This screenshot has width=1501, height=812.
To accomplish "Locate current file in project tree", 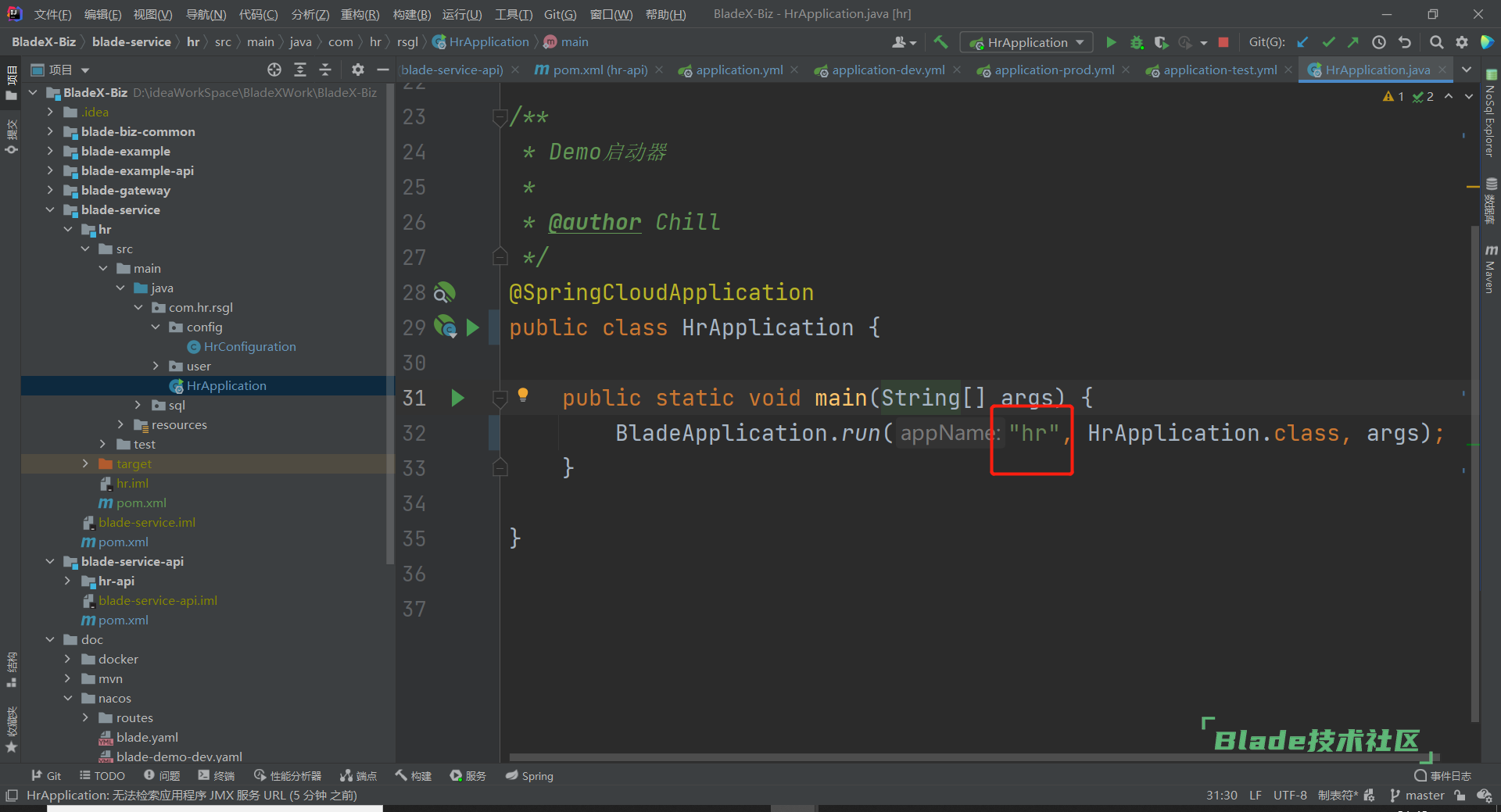I will (274, 70).
